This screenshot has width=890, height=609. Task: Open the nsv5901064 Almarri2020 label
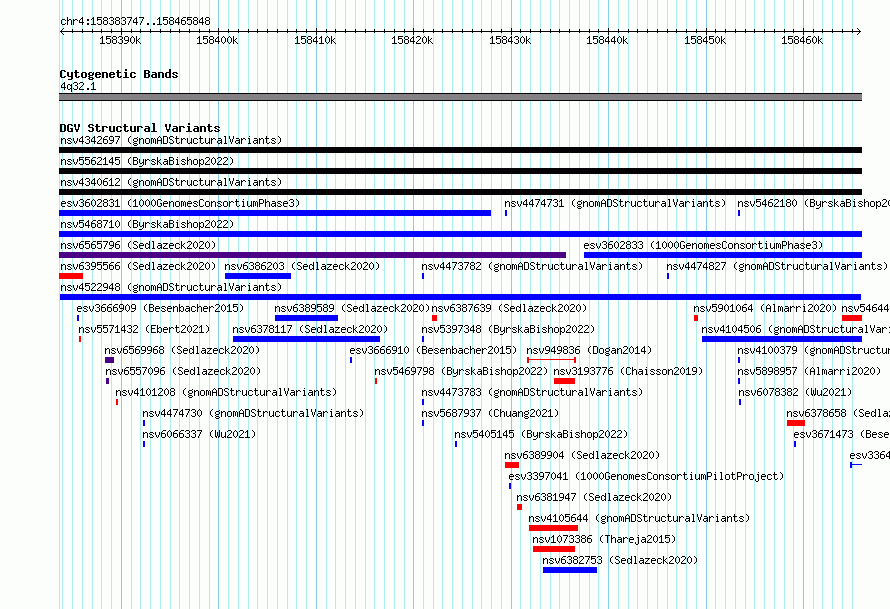point(765,308)
